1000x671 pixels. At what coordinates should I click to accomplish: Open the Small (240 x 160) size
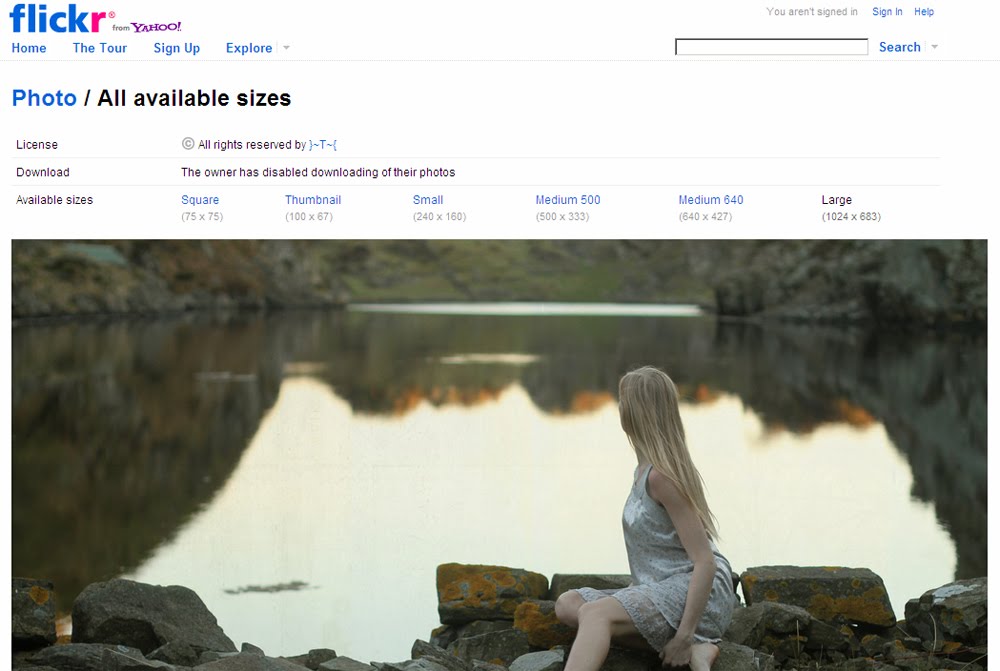tap(428, 199)
